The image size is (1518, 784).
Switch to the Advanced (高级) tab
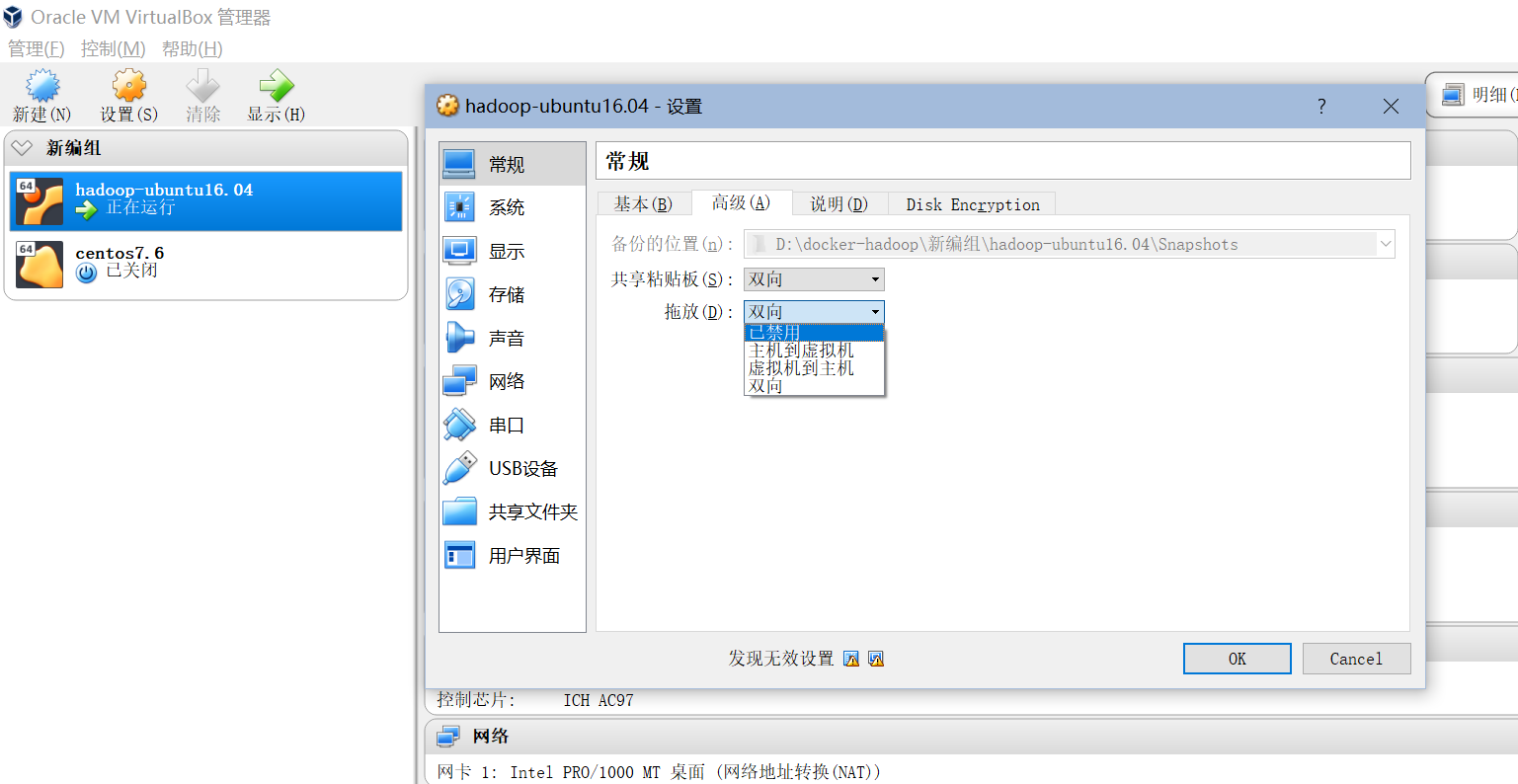741,202
